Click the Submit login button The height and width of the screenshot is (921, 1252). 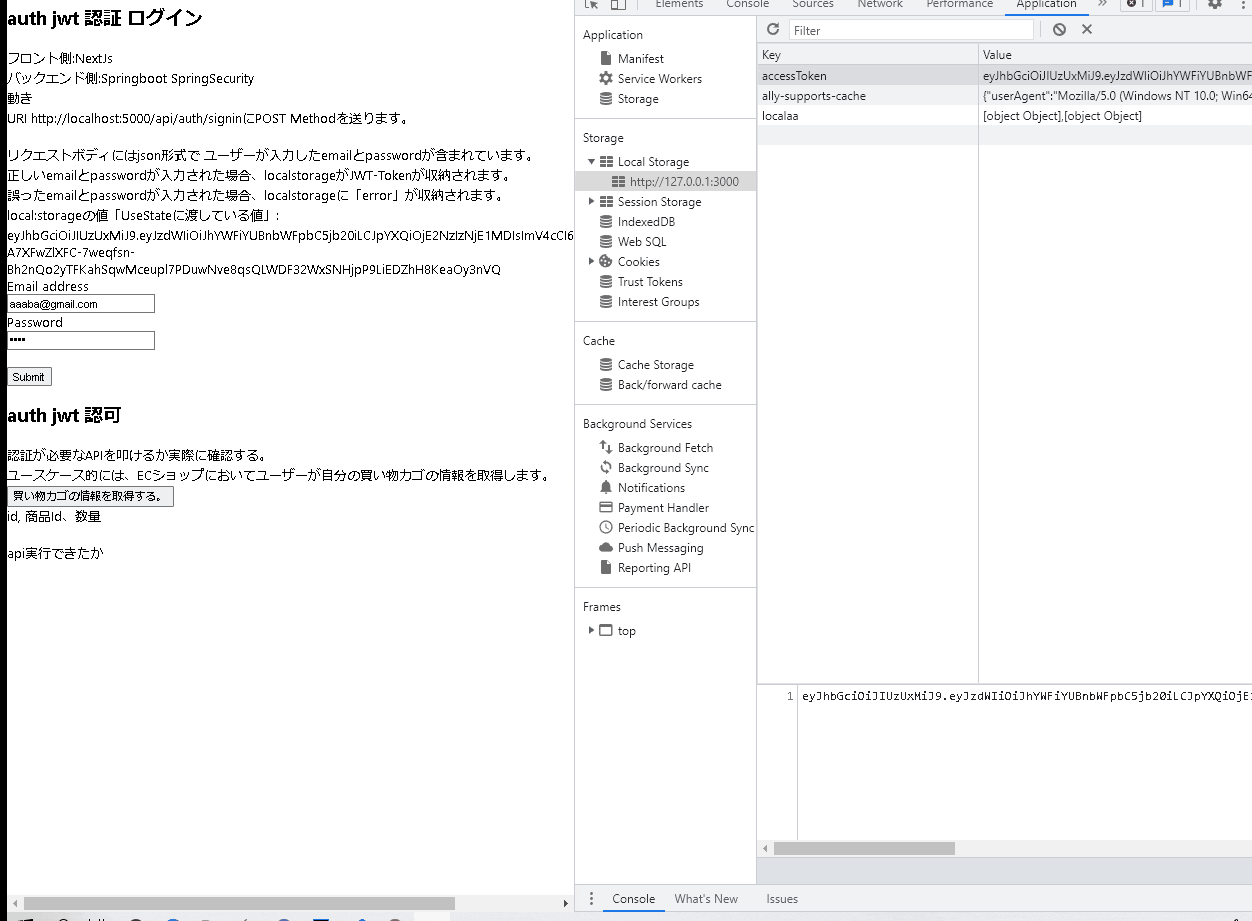[28, 376]
